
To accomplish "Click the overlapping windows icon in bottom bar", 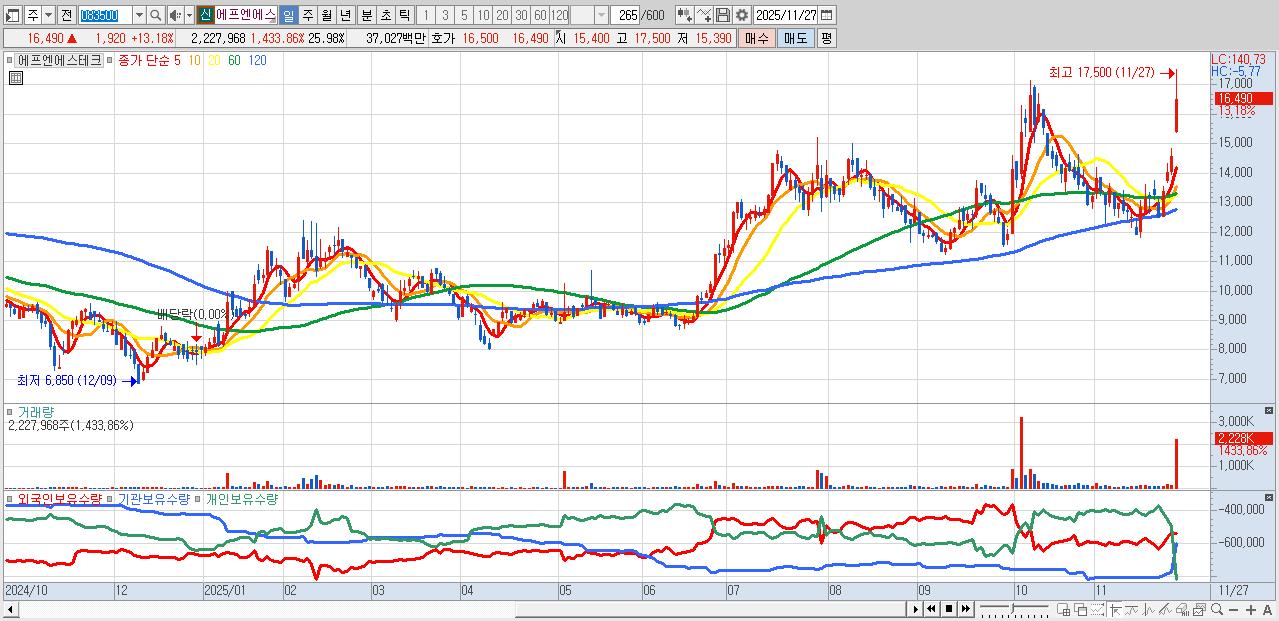I will coord(1081,609).
